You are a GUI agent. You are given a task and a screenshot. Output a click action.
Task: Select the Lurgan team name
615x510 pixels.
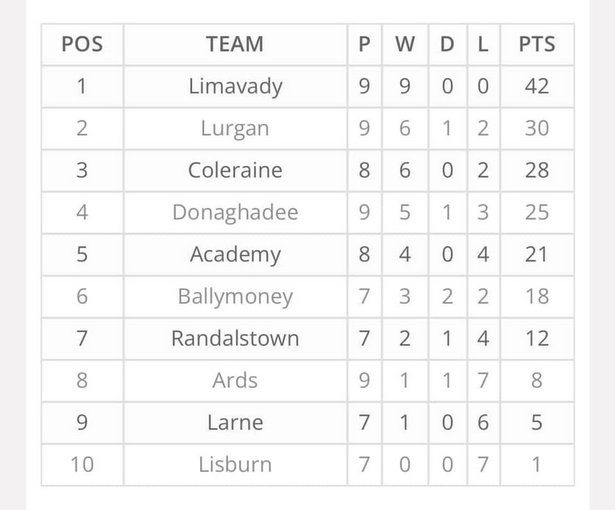(235, 128)
